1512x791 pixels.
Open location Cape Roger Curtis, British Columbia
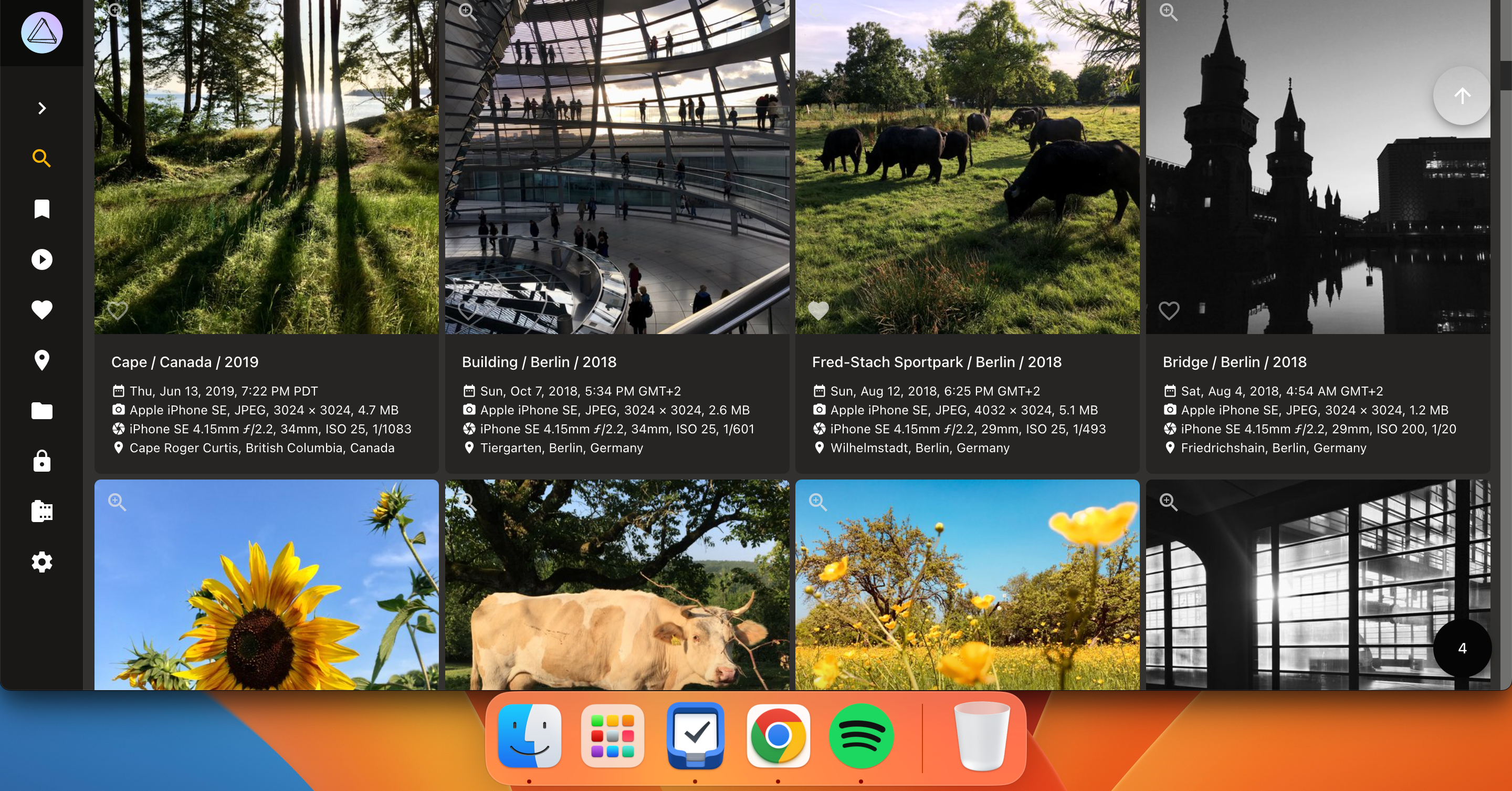tap(261, 447)
